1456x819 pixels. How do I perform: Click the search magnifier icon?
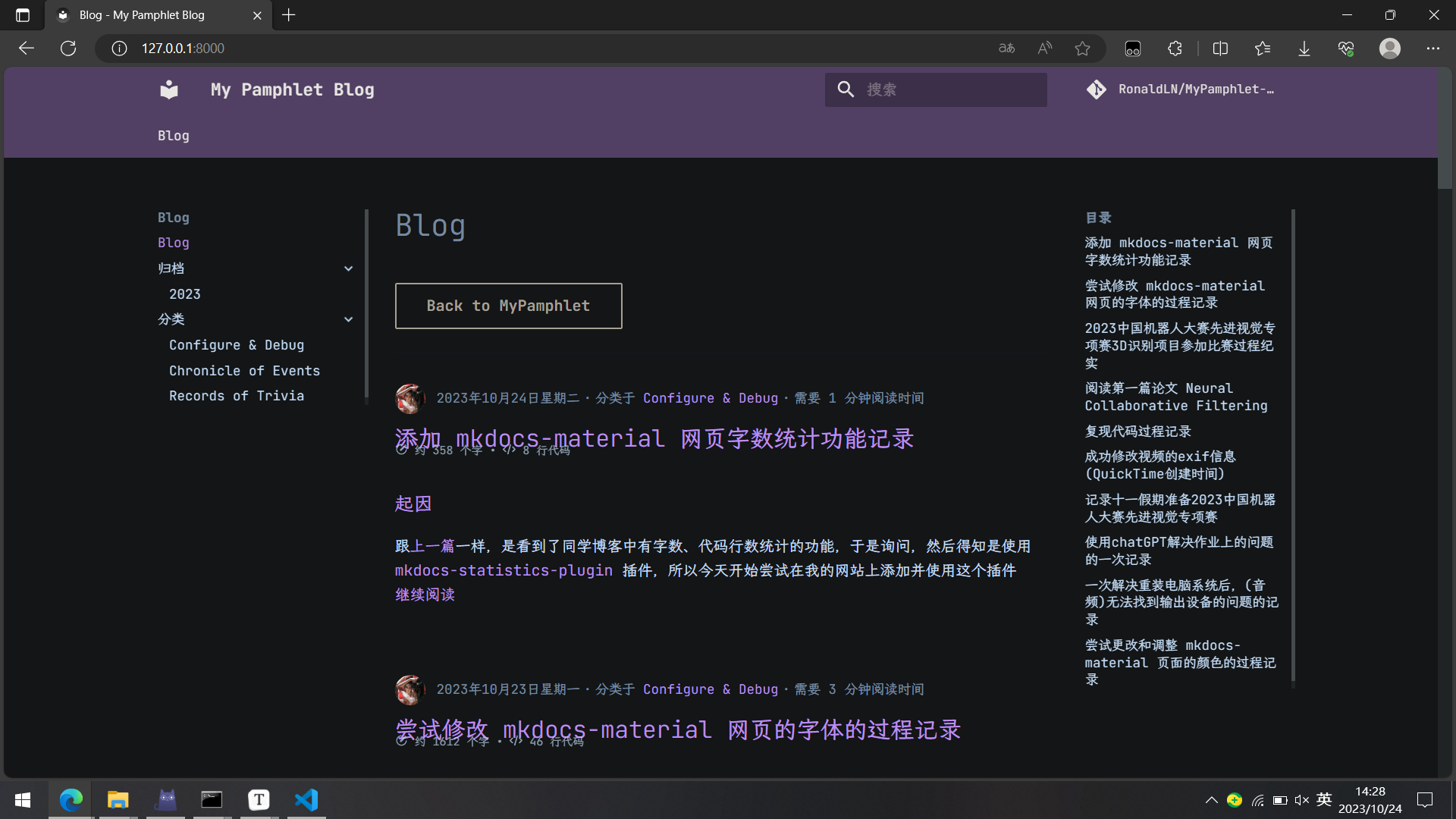click(846, 89)
